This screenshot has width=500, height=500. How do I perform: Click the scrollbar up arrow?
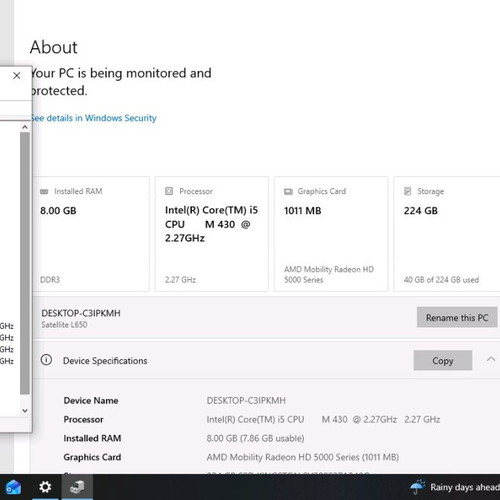point(25,127)
